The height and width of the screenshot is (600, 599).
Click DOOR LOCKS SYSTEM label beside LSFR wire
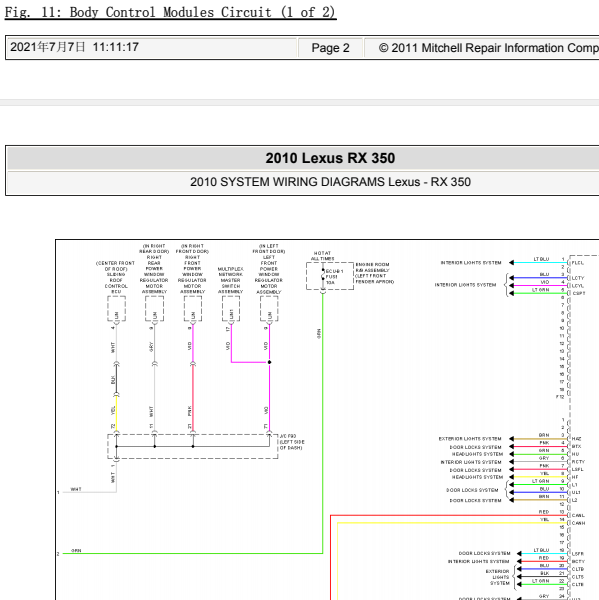point(484,553)
